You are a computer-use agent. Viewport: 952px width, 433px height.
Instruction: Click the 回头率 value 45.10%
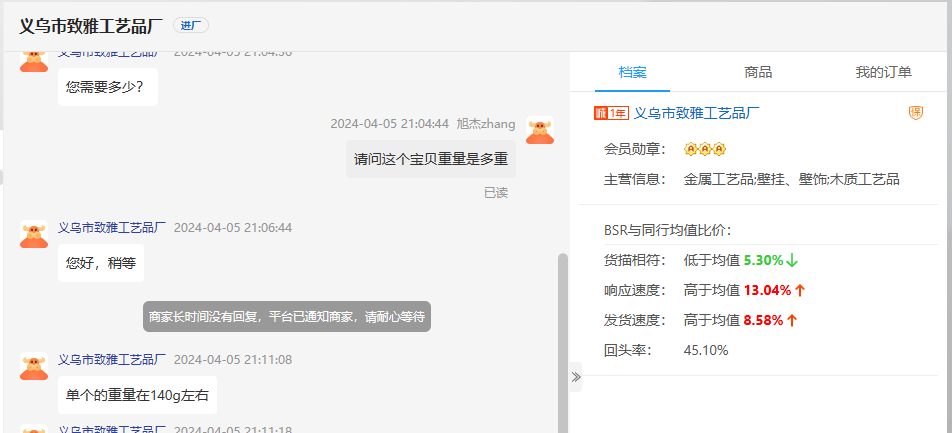click(706, 350)
